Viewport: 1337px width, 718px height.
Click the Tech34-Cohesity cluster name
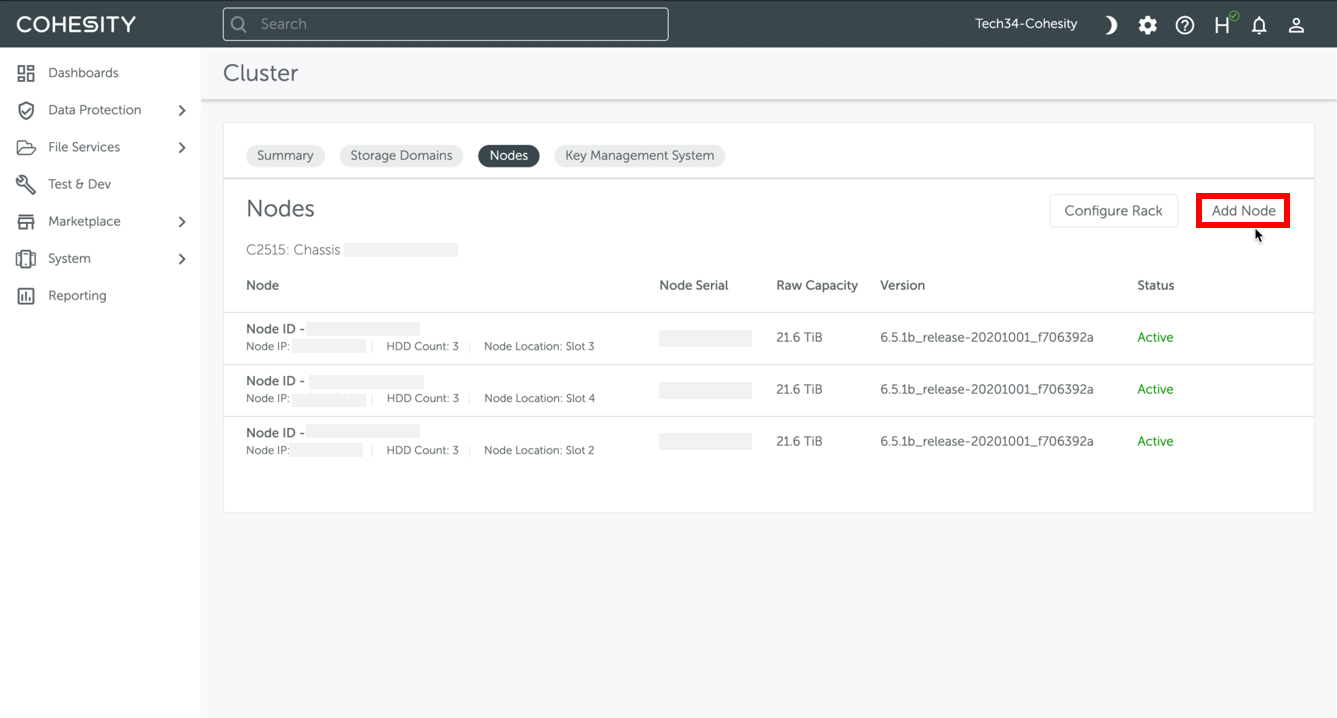click(x=1026, y=24)
